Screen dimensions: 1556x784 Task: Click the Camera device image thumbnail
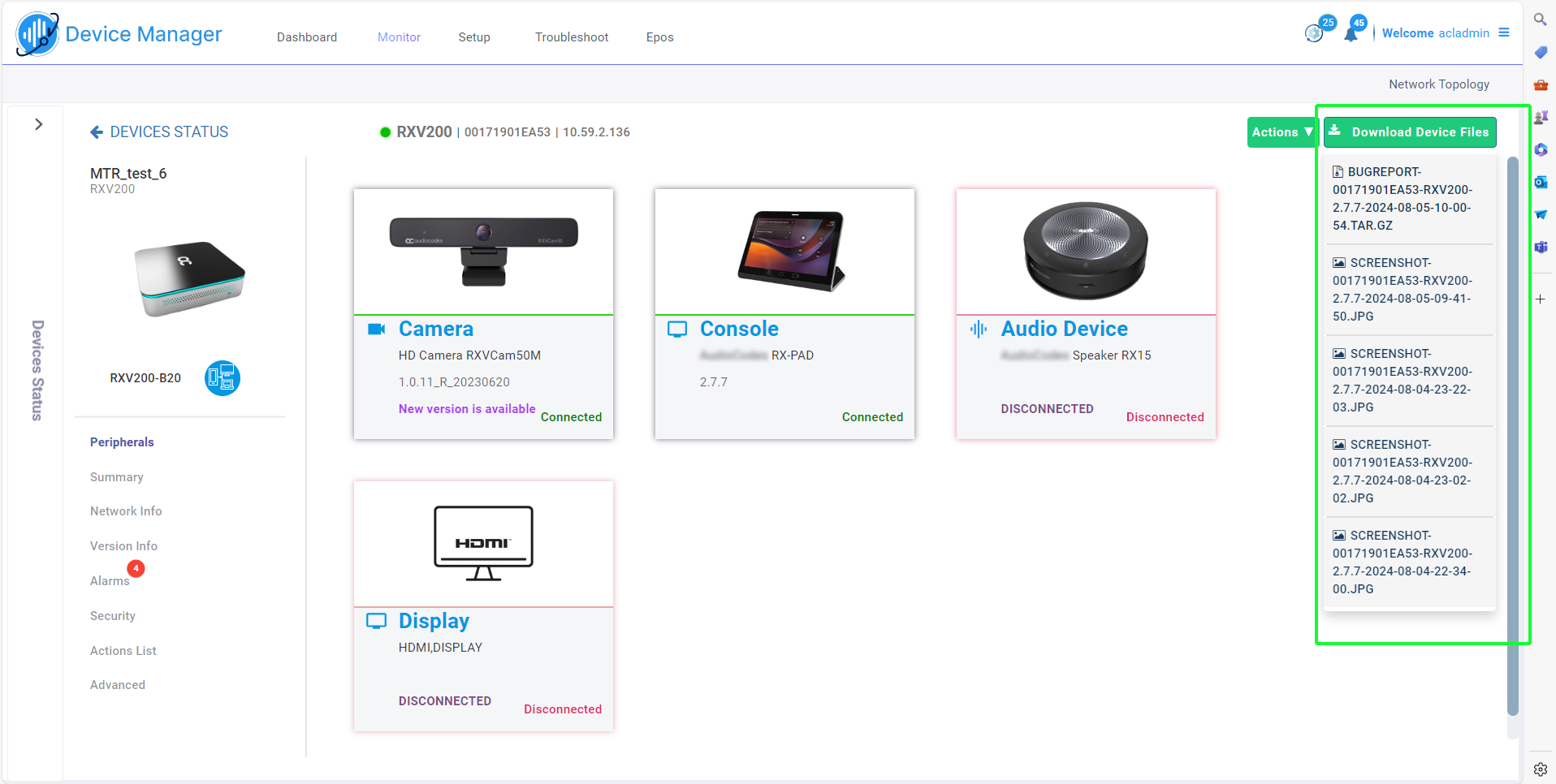pyautogui.click(x=483, y=252)
